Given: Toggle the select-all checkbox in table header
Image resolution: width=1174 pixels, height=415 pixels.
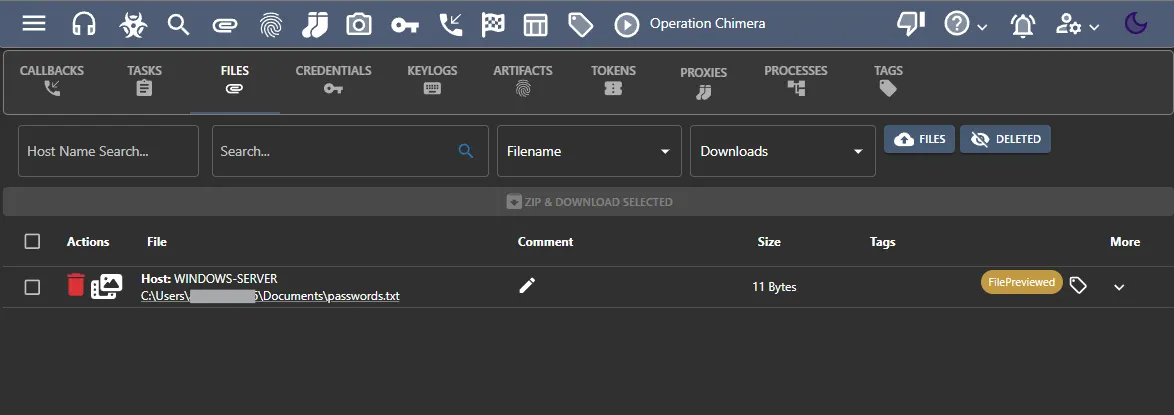Looking at the screenshot, I should [32, 241].
